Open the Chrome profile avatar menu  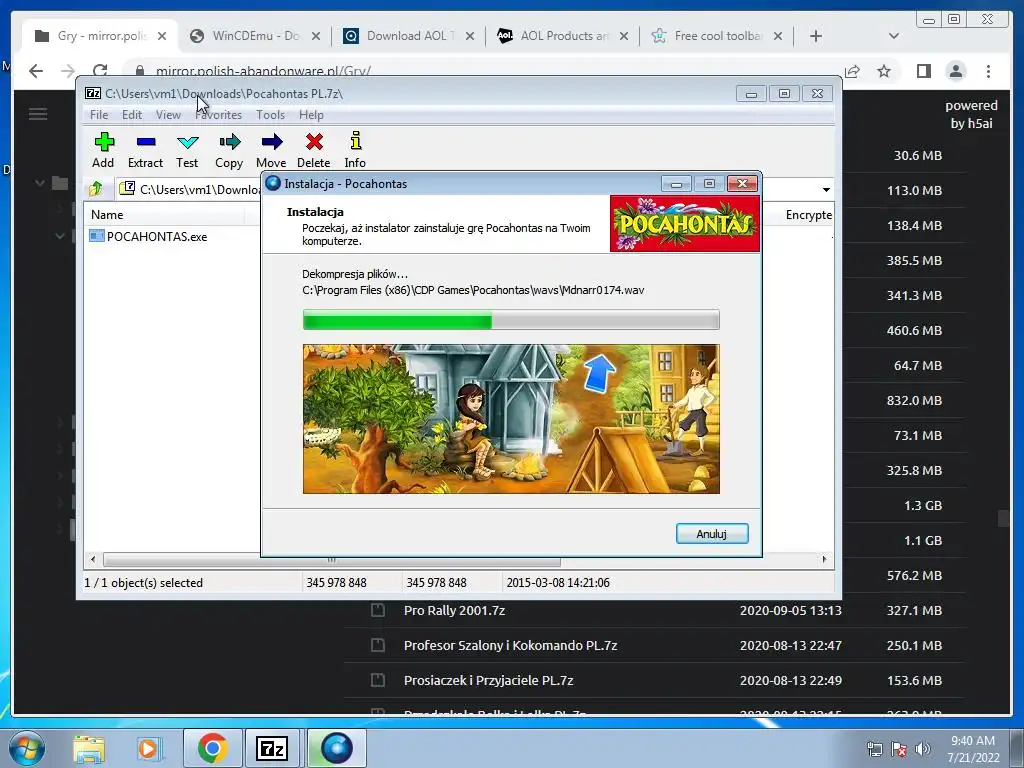[x=956, y=71]
